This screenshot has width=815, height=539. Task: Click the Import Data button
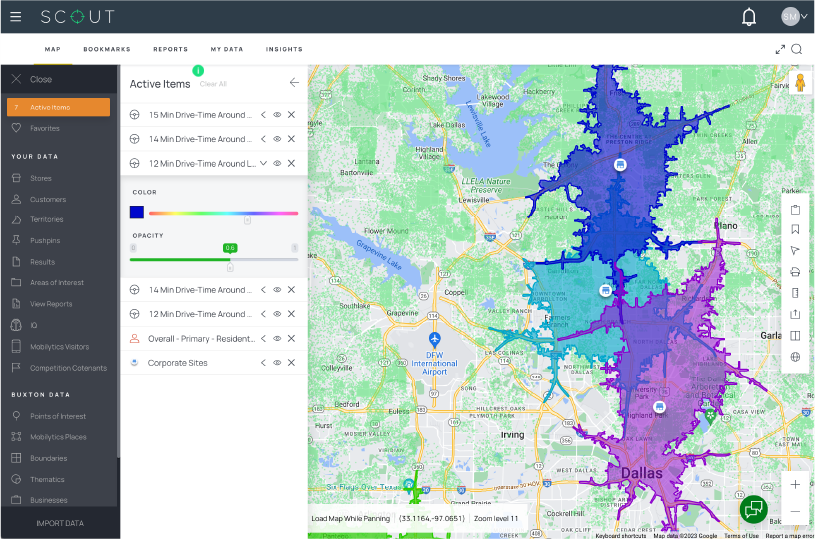(x=60, y=523)
